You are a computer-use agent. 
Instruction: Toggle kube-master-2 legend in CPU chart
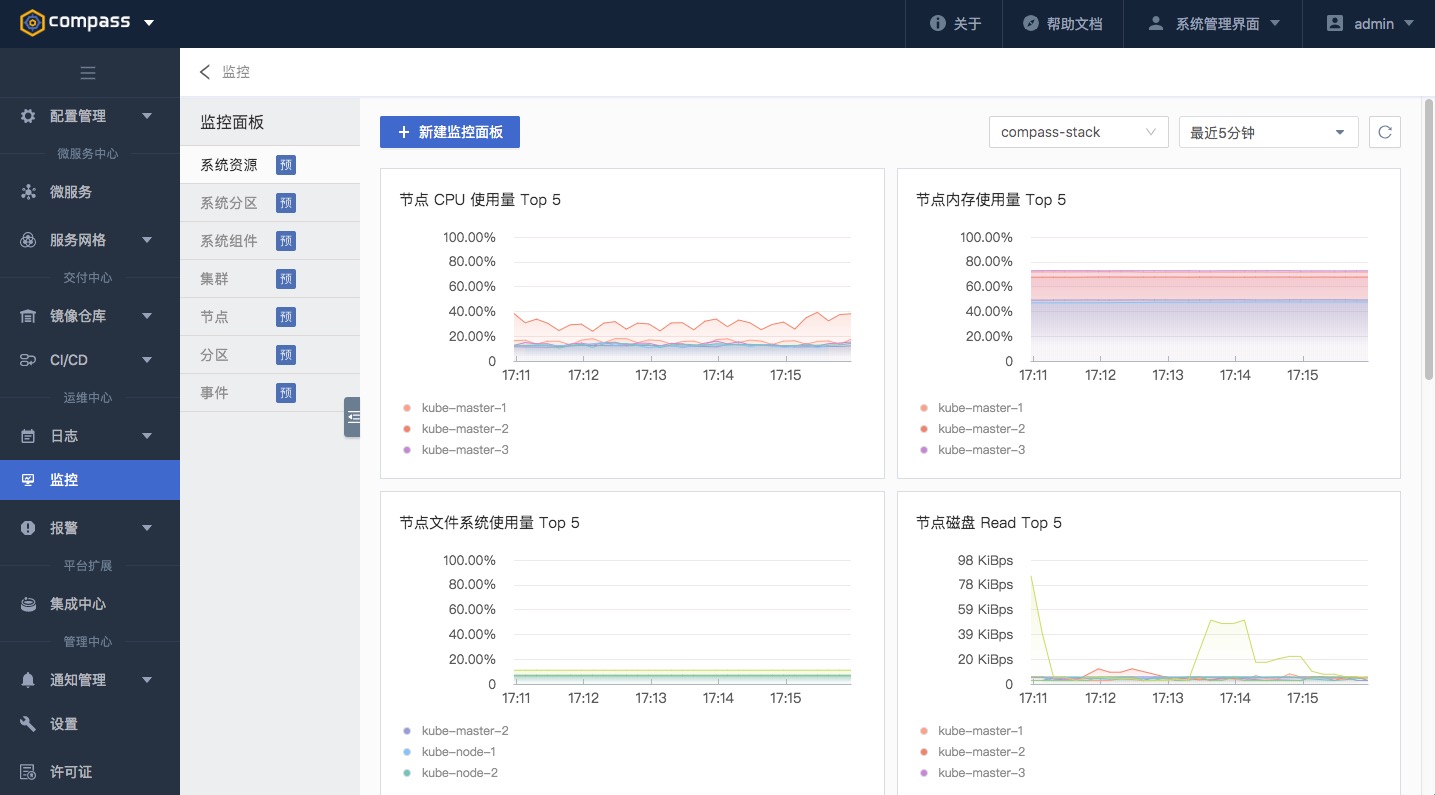click(x=455, y=429)
